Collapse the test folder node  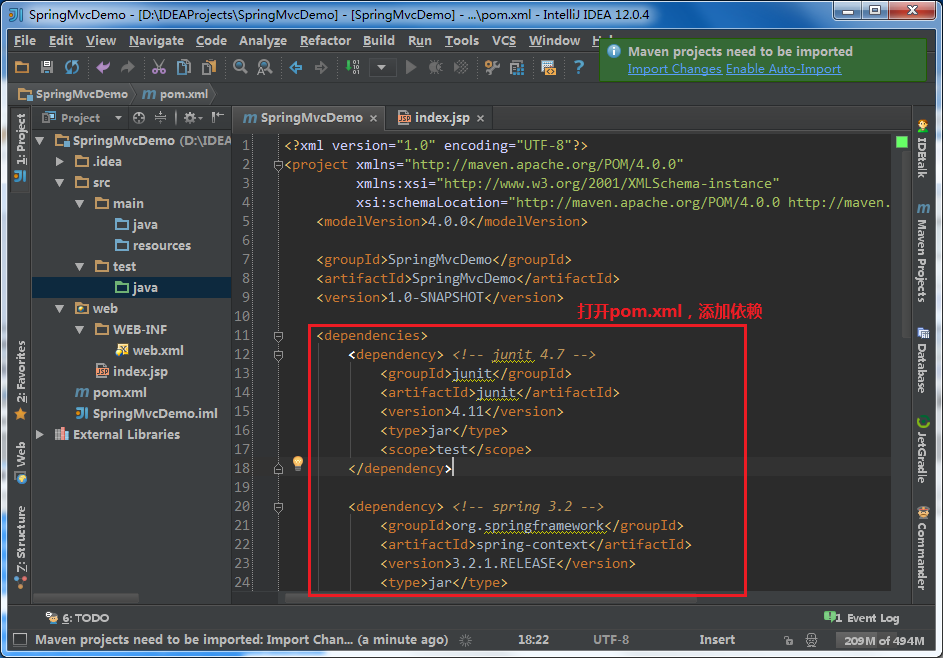click(x=79, y=266)
